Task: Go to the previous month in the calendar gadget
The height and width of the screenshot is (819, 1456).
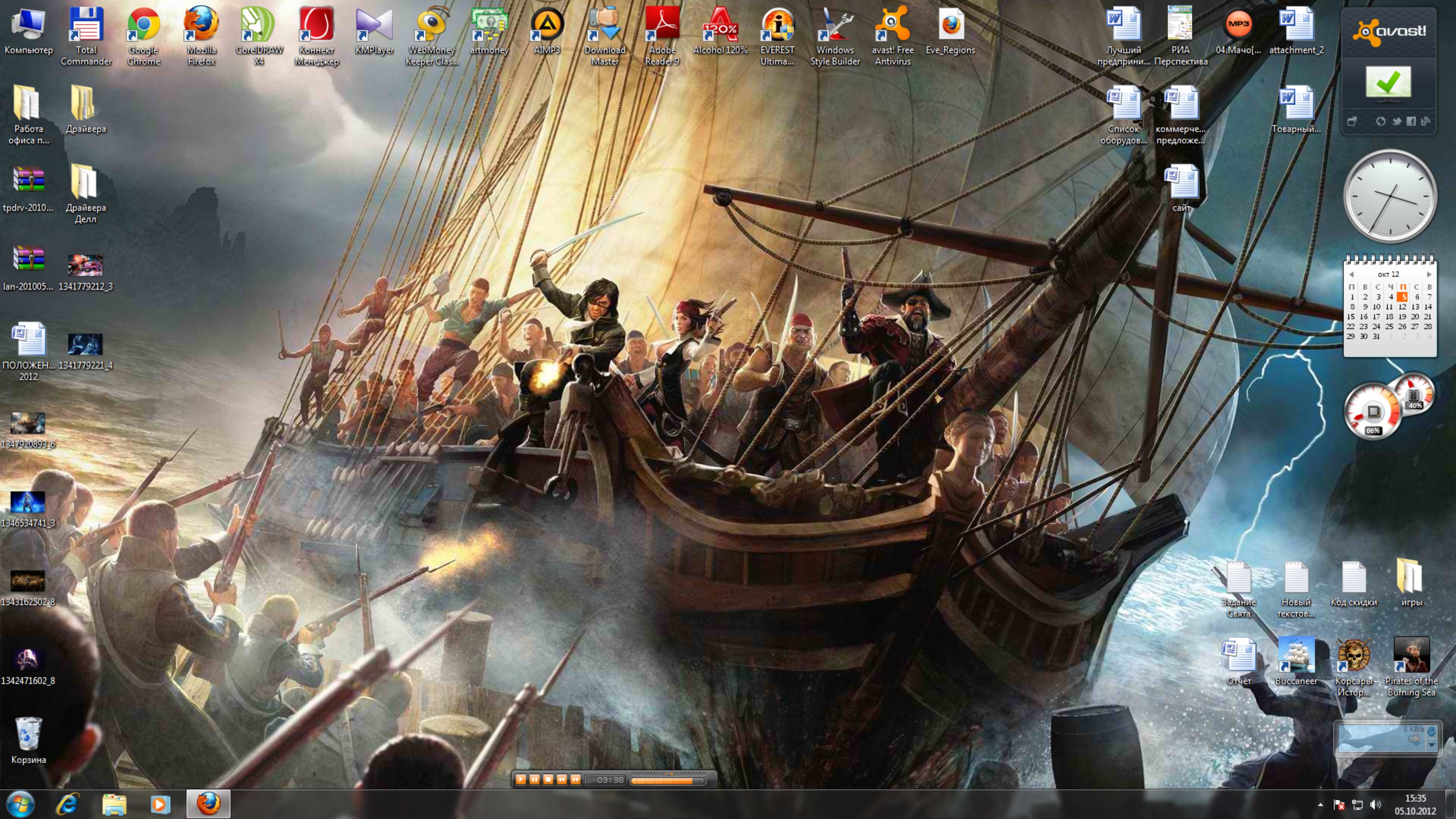Action: (1352, 275)
